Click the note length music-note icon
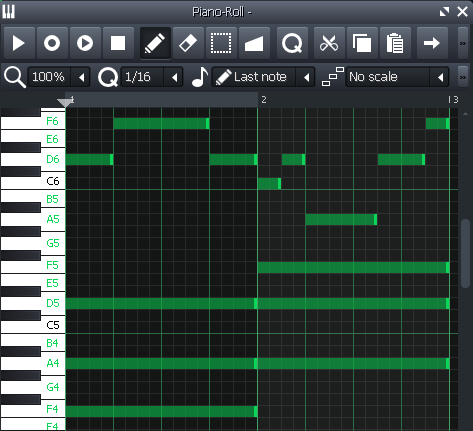The width and height of the screenshot is (473, 431). pos(200,77)
